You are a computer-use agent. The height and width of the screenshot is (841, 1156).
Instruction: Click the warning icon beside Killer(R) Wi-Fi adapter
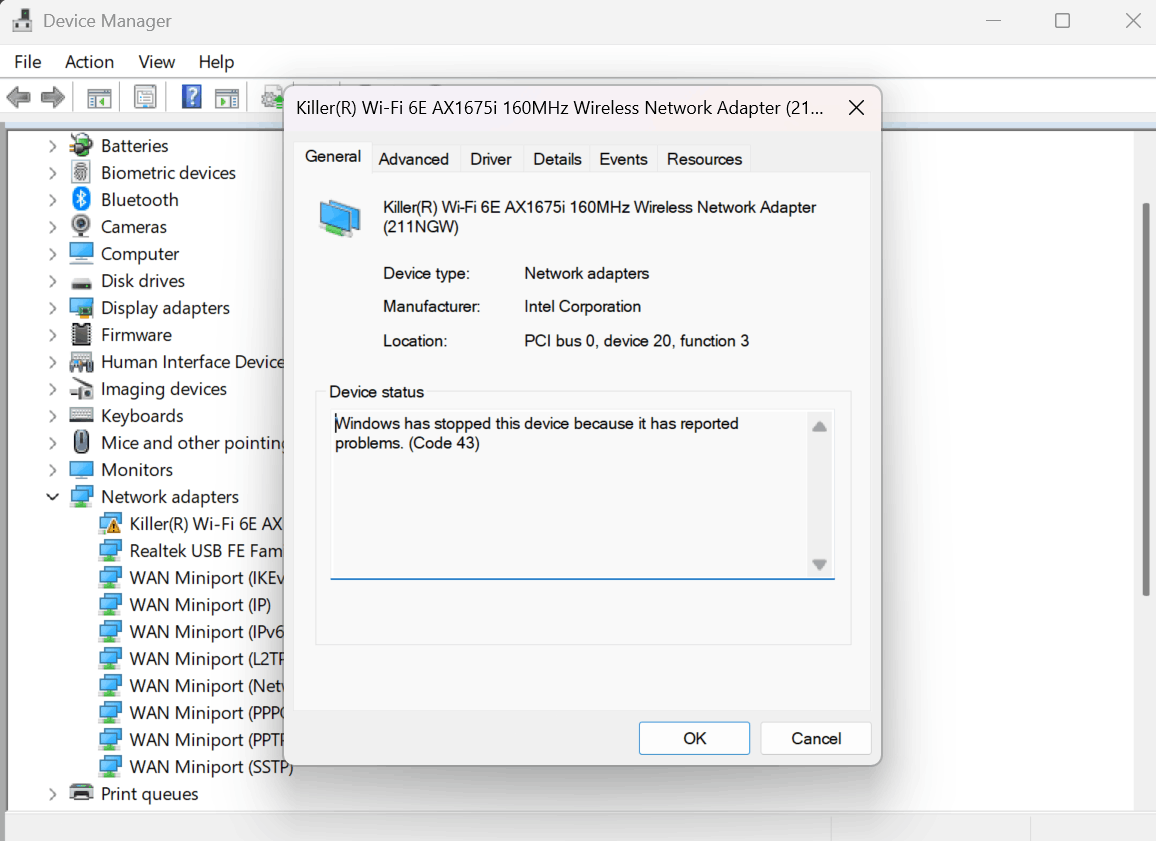point(110,524)
